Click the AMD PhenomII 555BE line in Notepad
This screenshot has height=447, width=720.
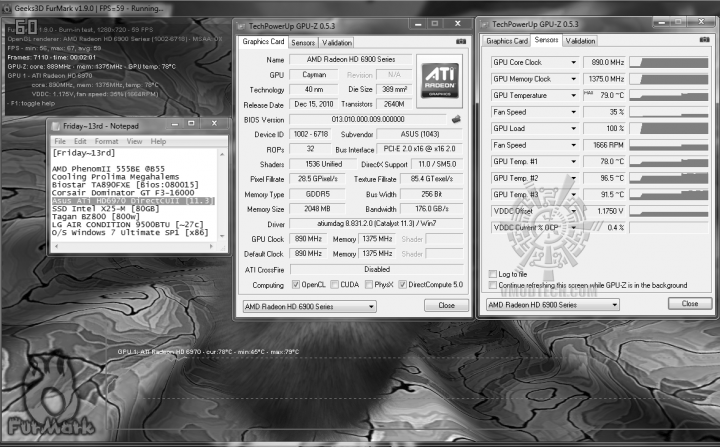(108, 169)
